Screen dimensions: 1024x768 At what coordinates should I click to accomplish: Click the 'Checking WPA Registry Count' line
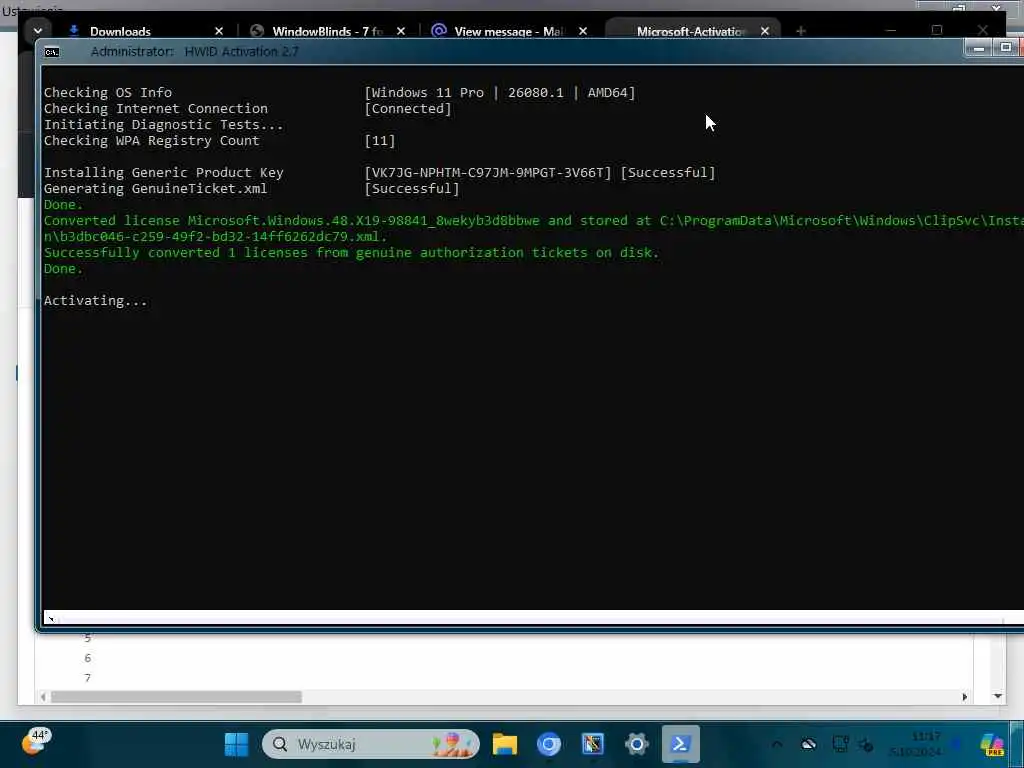(152, 141)
